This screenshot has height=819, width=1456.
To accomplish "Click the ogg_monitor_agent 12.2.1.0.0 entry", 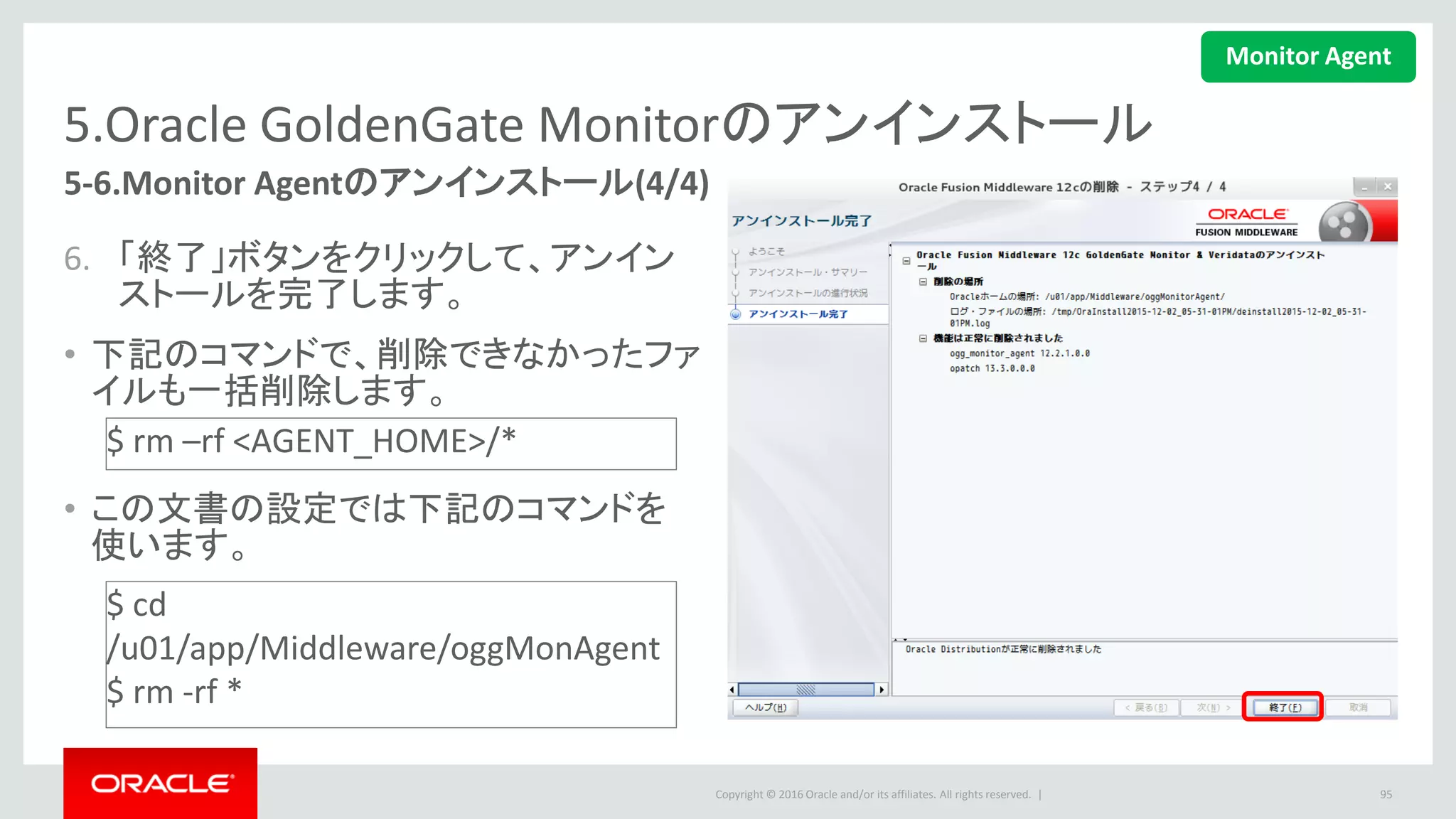I will [x=1019, y=353].
